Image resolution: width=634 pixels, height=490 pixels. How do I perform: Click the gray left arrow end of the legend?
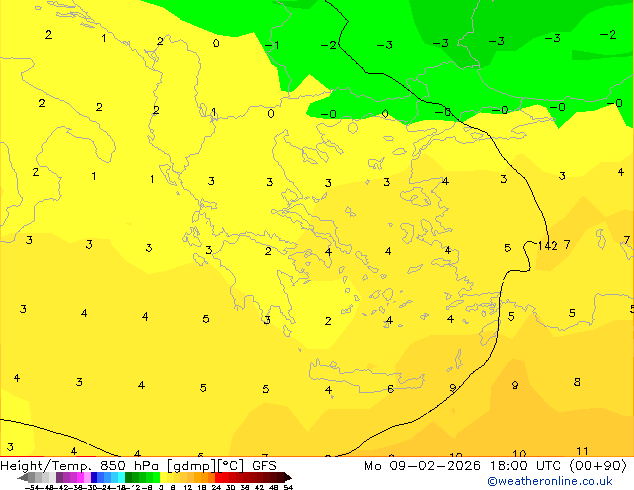tap(23, 478)
